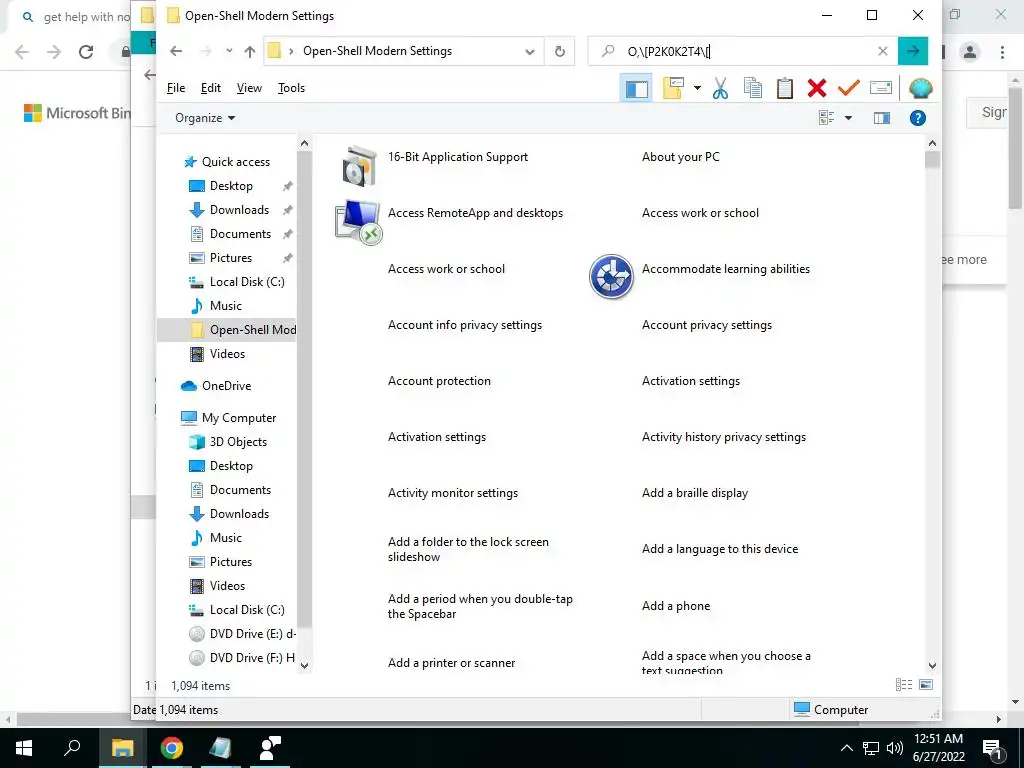This screenshot has width=1024, height=768.
Task: Select My Computer in navigation pane
Action: click(239, 418)
